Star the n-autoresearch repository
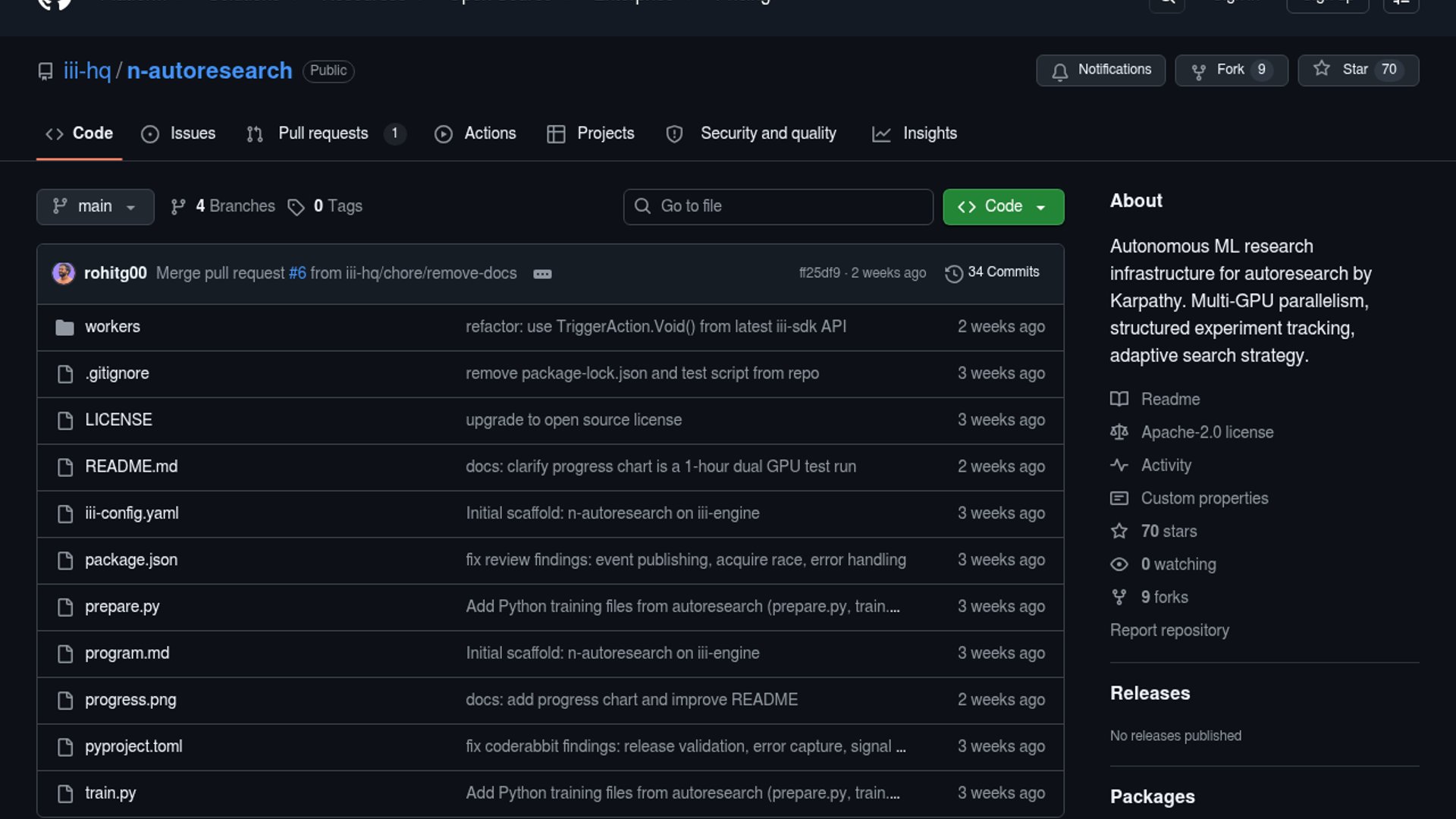This screenshot has height=819, width=1456. coord(1357,70)
